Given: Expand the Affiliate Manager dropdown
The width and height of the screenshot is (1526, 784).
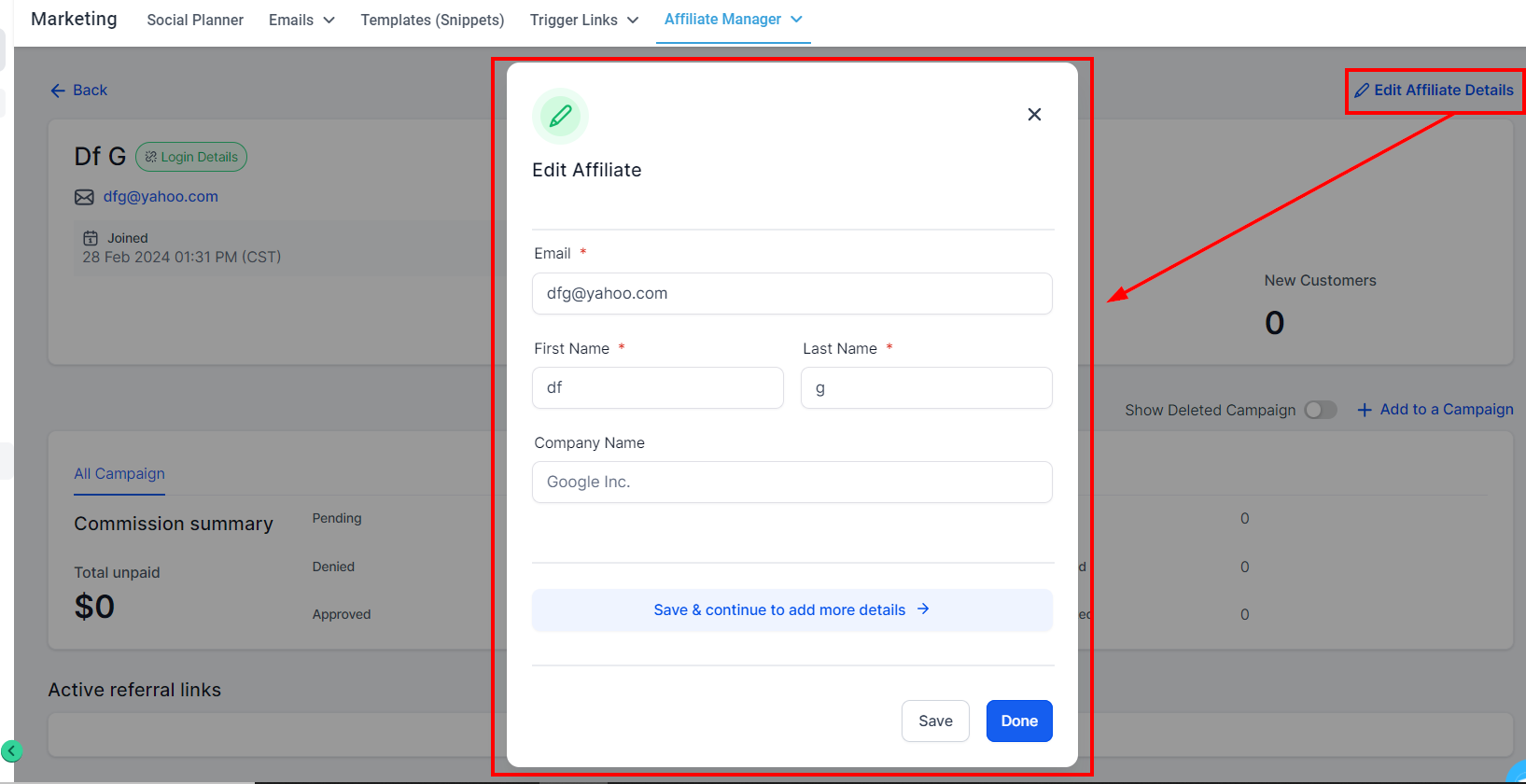Looking at the screenshot, I should (734, 20).
